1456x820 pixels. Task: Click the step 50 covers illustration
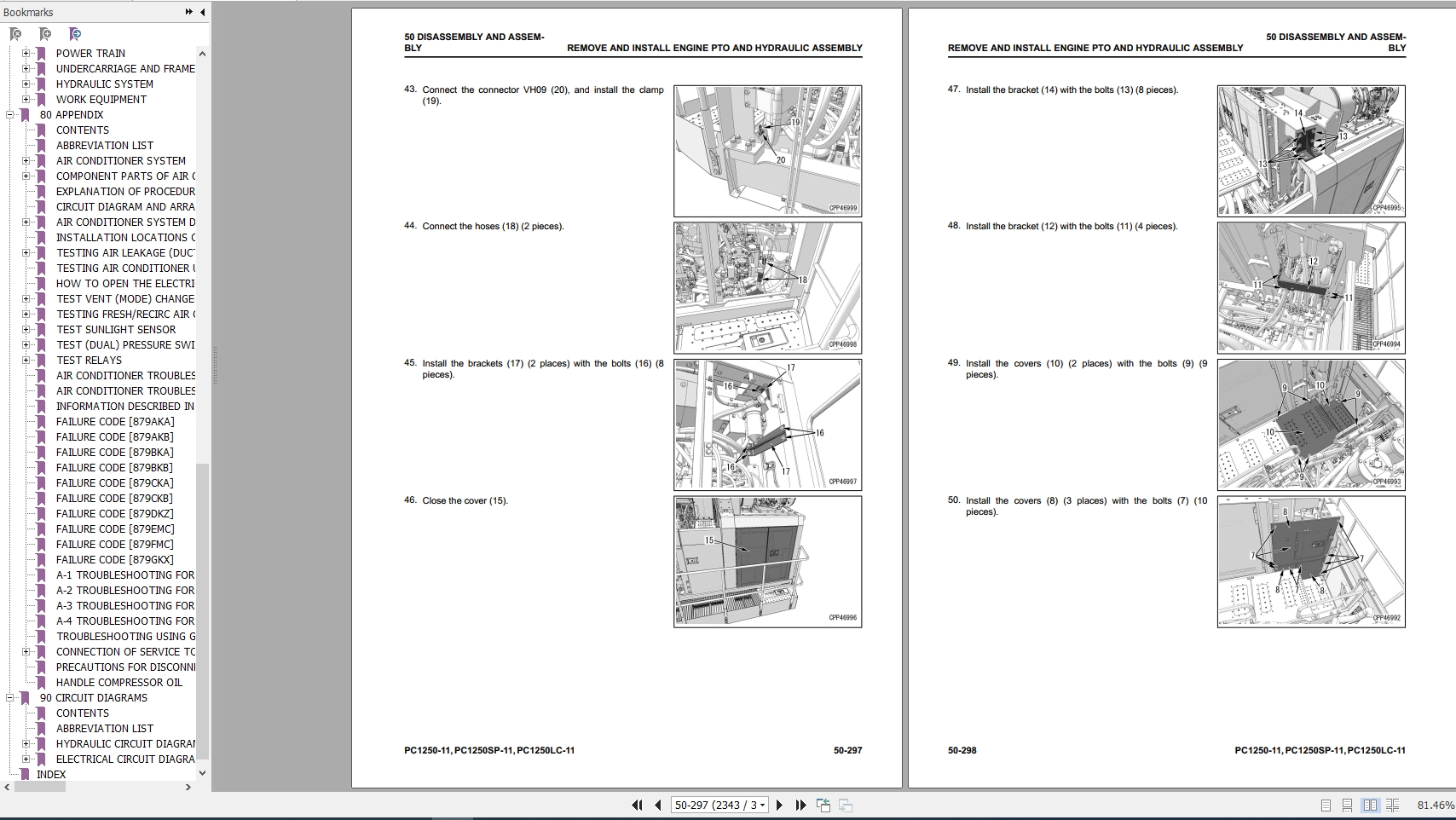[1311, 562]
